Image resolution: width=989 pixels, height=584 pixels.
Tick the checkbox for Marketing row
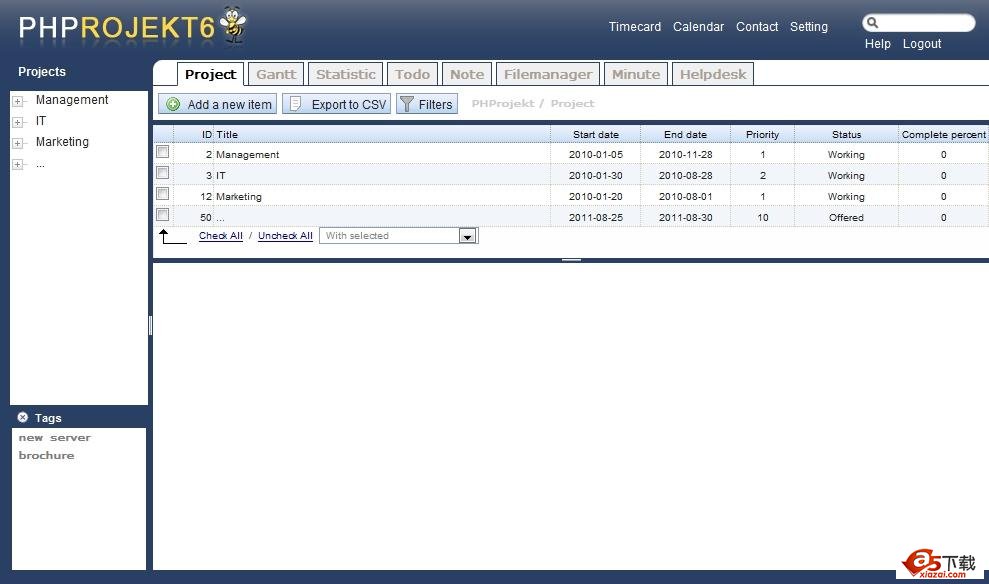[x=163, y=193]
